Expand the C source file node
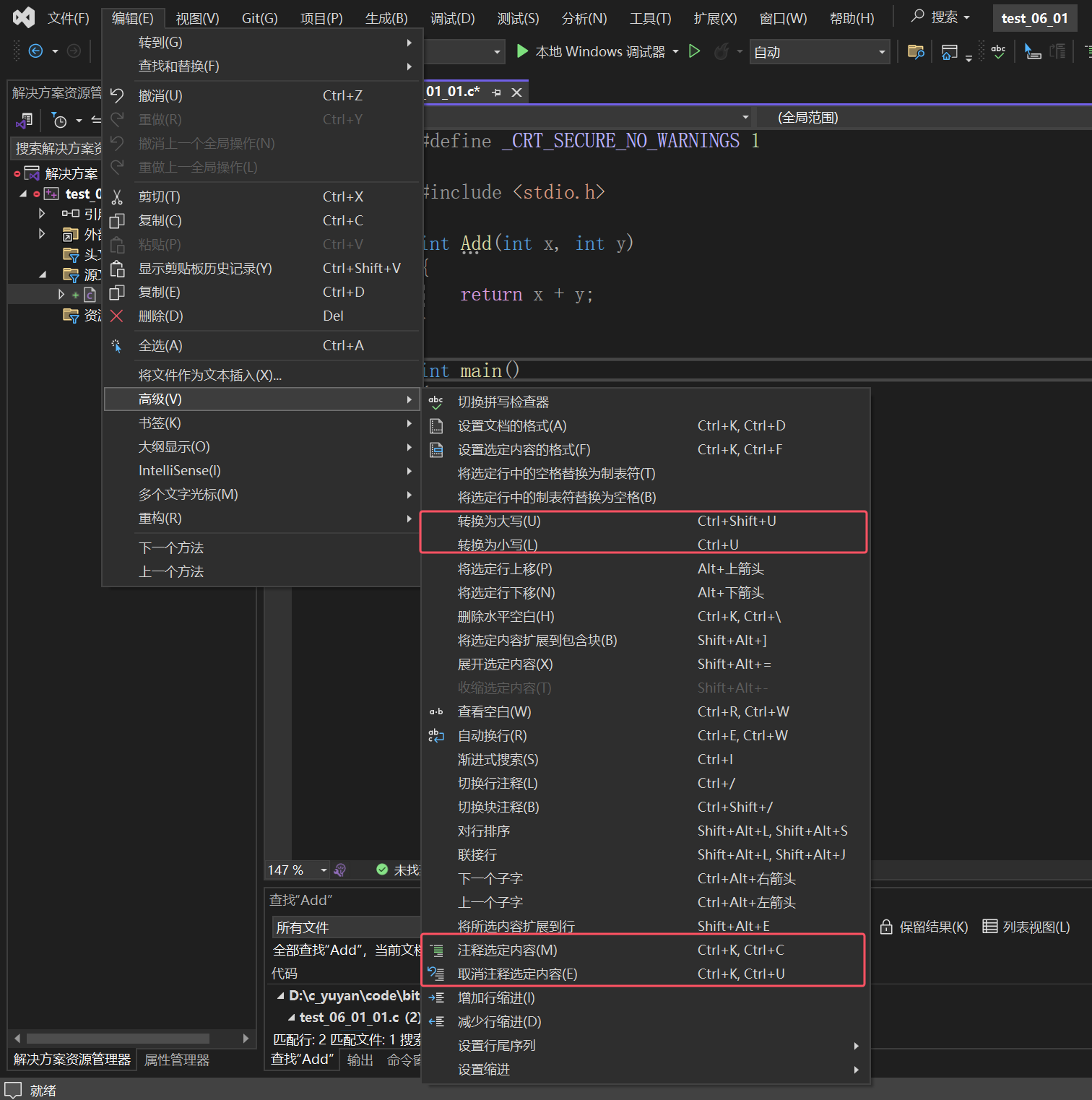 (x=61, y=295)
